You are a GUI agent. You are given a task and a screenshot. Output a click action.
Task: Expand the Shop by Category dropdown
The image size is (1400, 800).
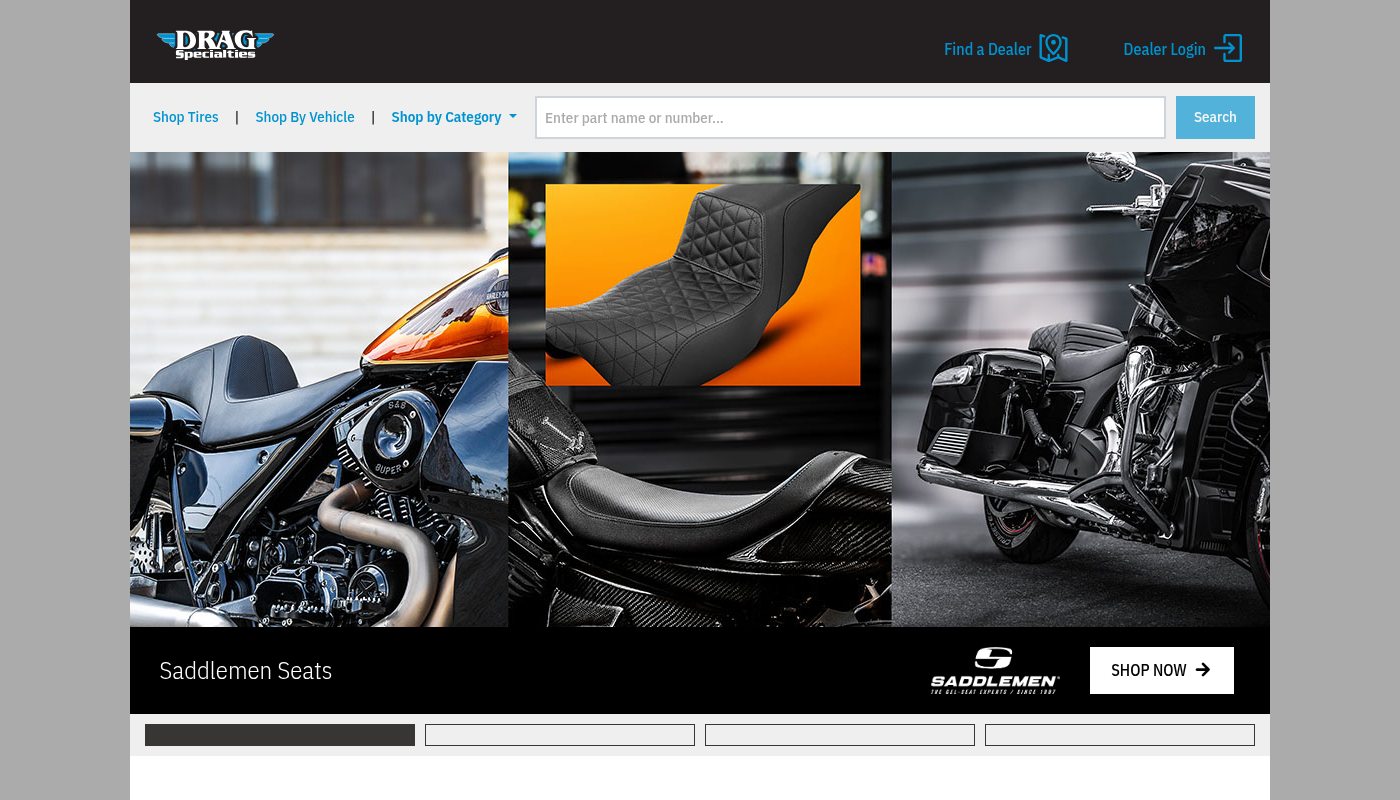pyautogui.click(x=446, y=117)
